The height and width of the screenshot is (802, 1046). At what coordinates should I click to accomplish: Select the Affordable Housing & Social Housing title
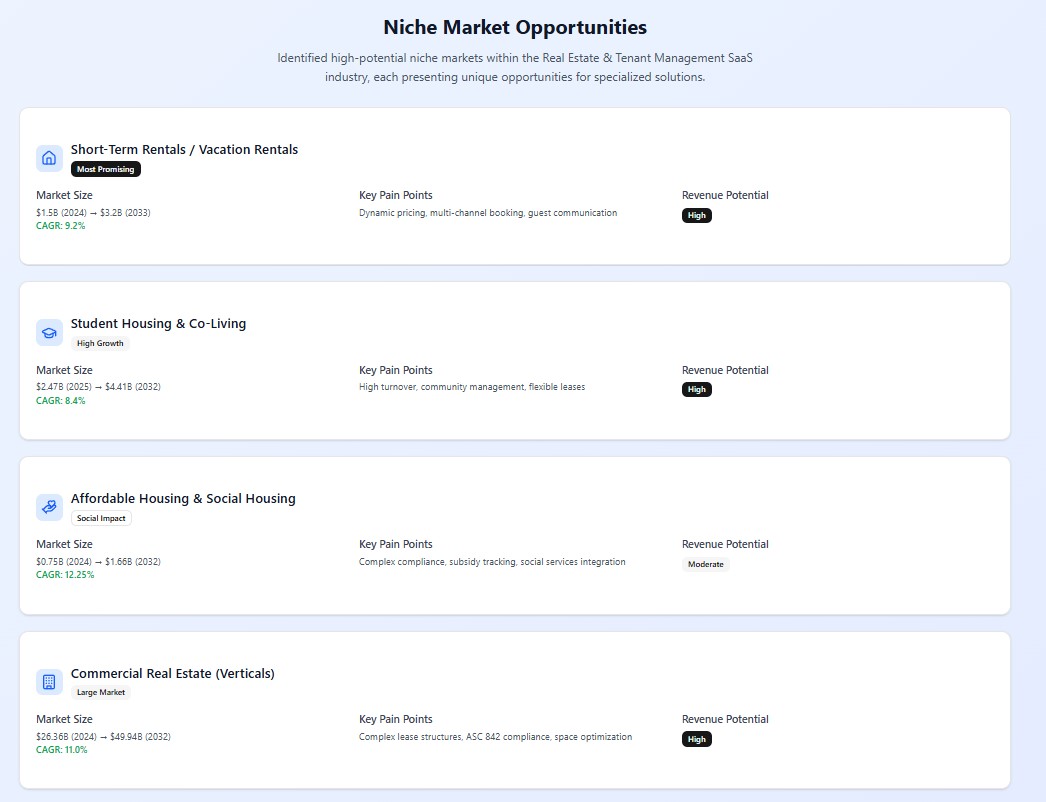coord(183,499)
